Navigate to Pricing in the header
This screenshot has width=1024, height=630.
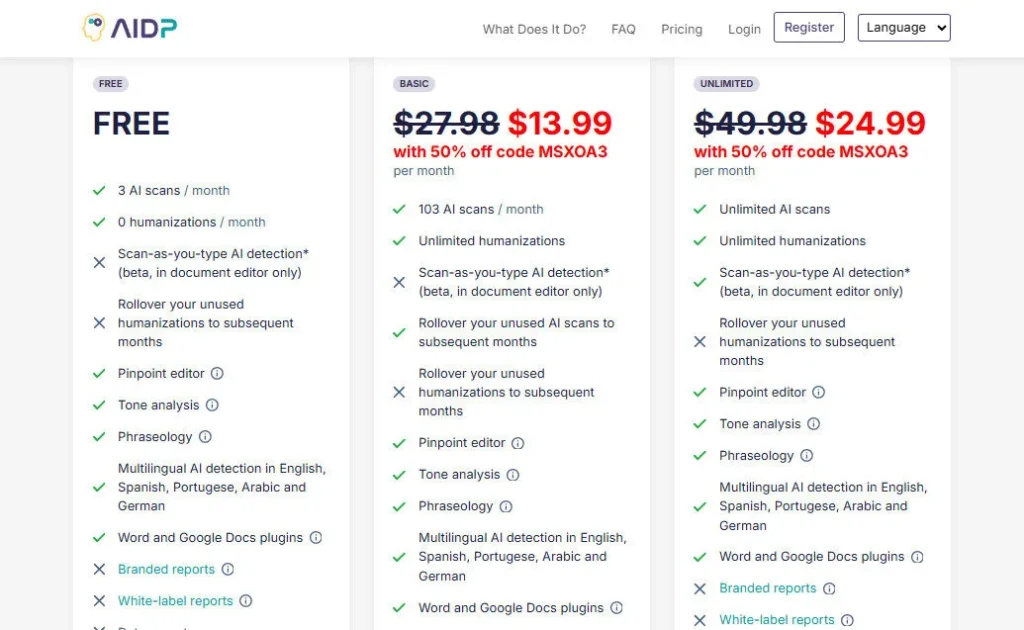pos(682,29)
